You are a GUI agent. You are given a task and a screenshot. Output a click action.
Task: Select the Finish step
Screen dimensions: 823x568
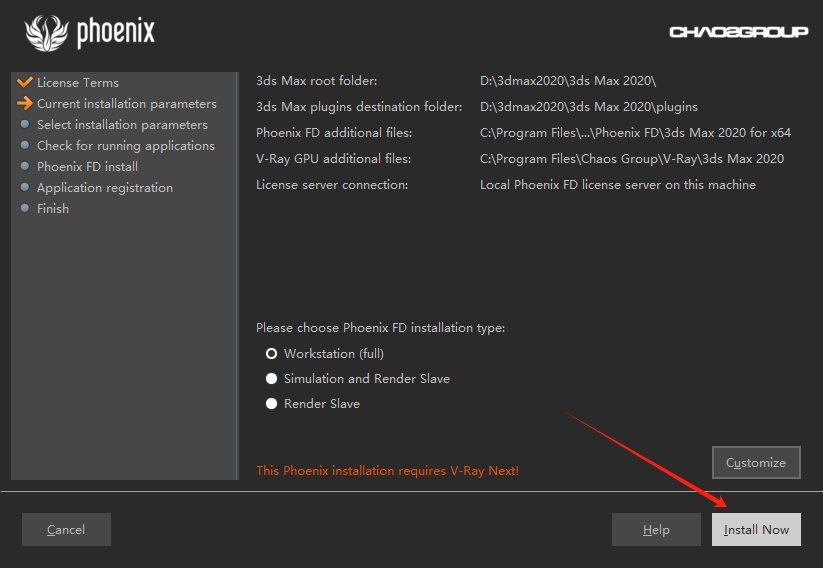pos(52,208)
